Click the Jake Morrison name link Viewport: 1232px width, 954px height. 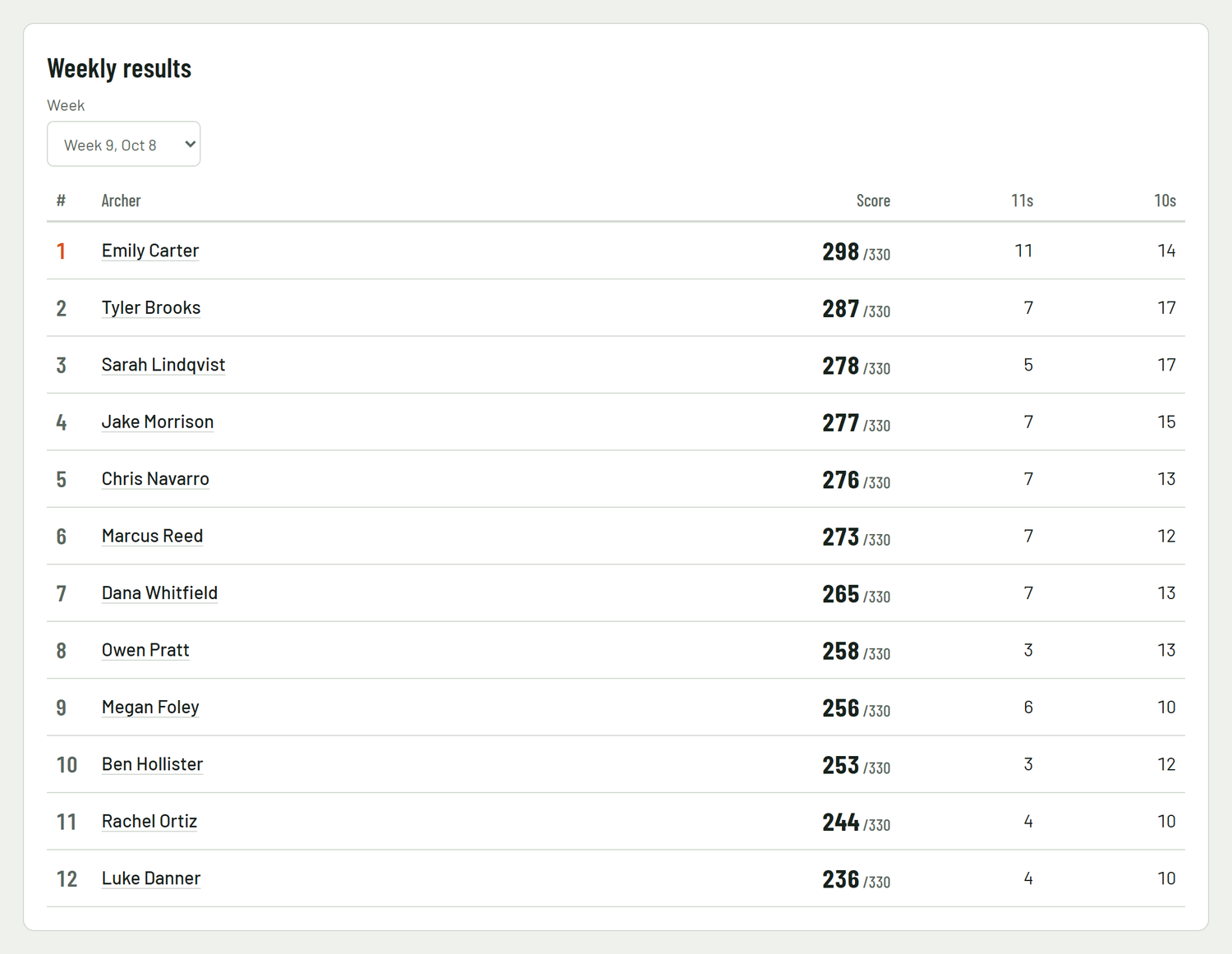click(x=158, y=422)
